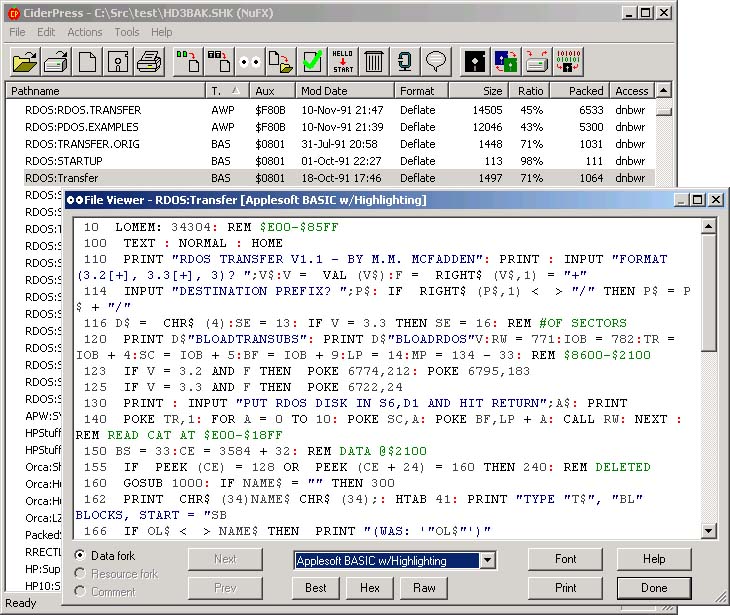
Task: Open the File menu
Action: (x=17, y=32)
